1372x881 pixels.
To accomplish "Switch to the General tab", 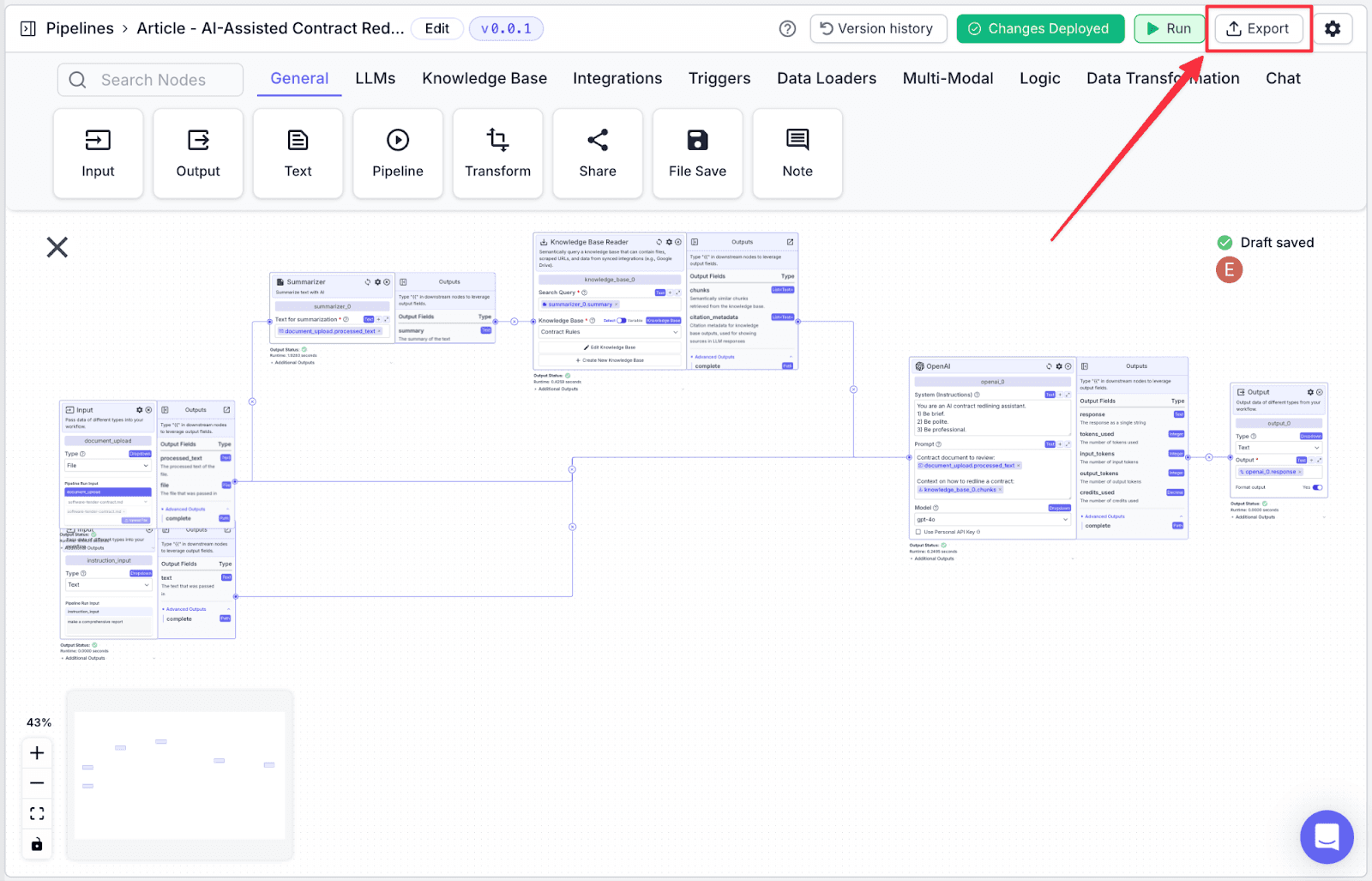I will pyautogui.click(x=299, y=78).
